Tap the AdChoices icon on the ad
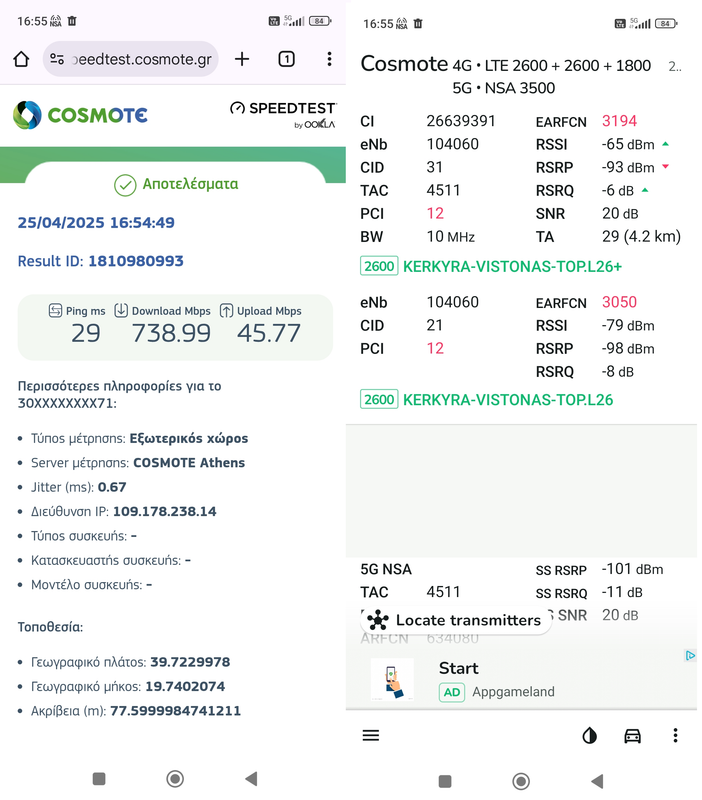This screenshot has width=702, height=800. coord(690,656)
